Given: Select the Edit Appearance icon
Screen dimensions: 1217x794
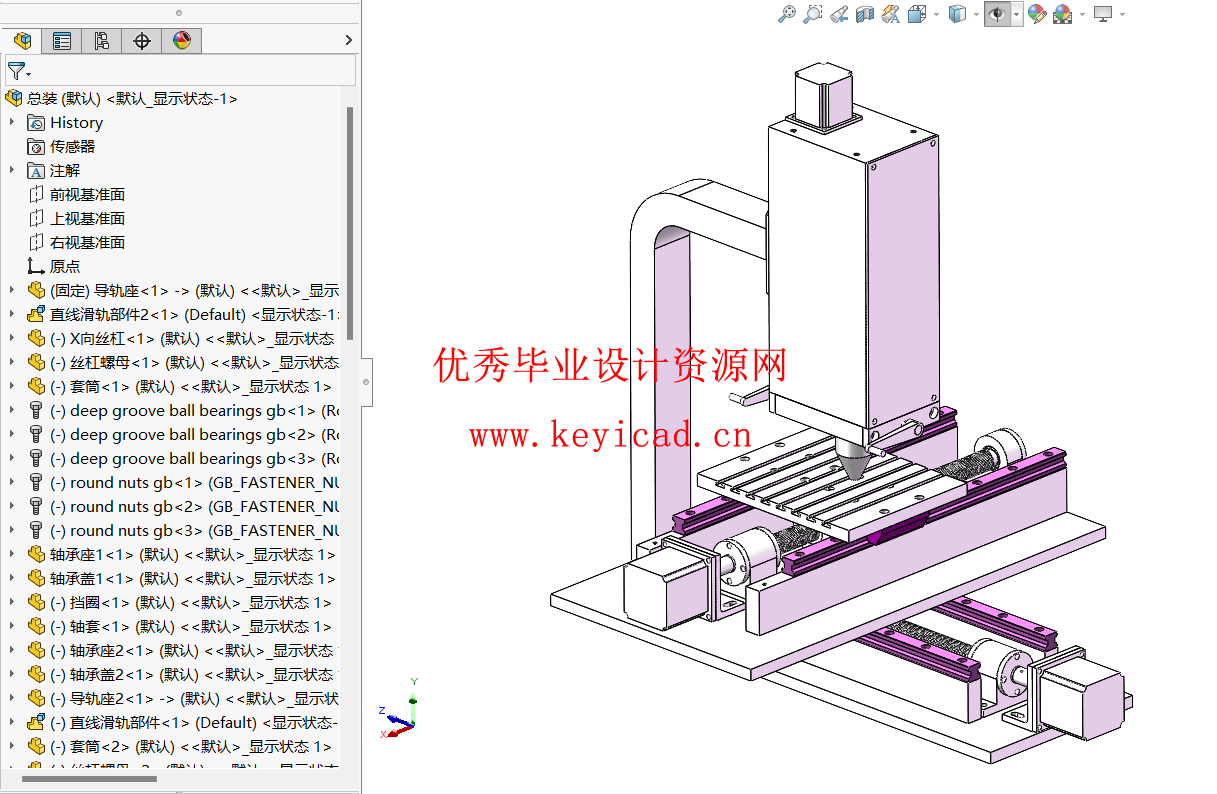Looking at the screenshot, I should [x=1038, y=14].
